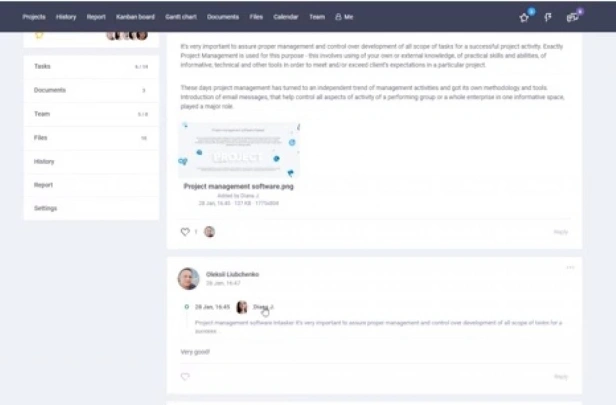Click Reply under Oleksii's comment
This screenshot has width=616, height=405.
tap(561, 377)
